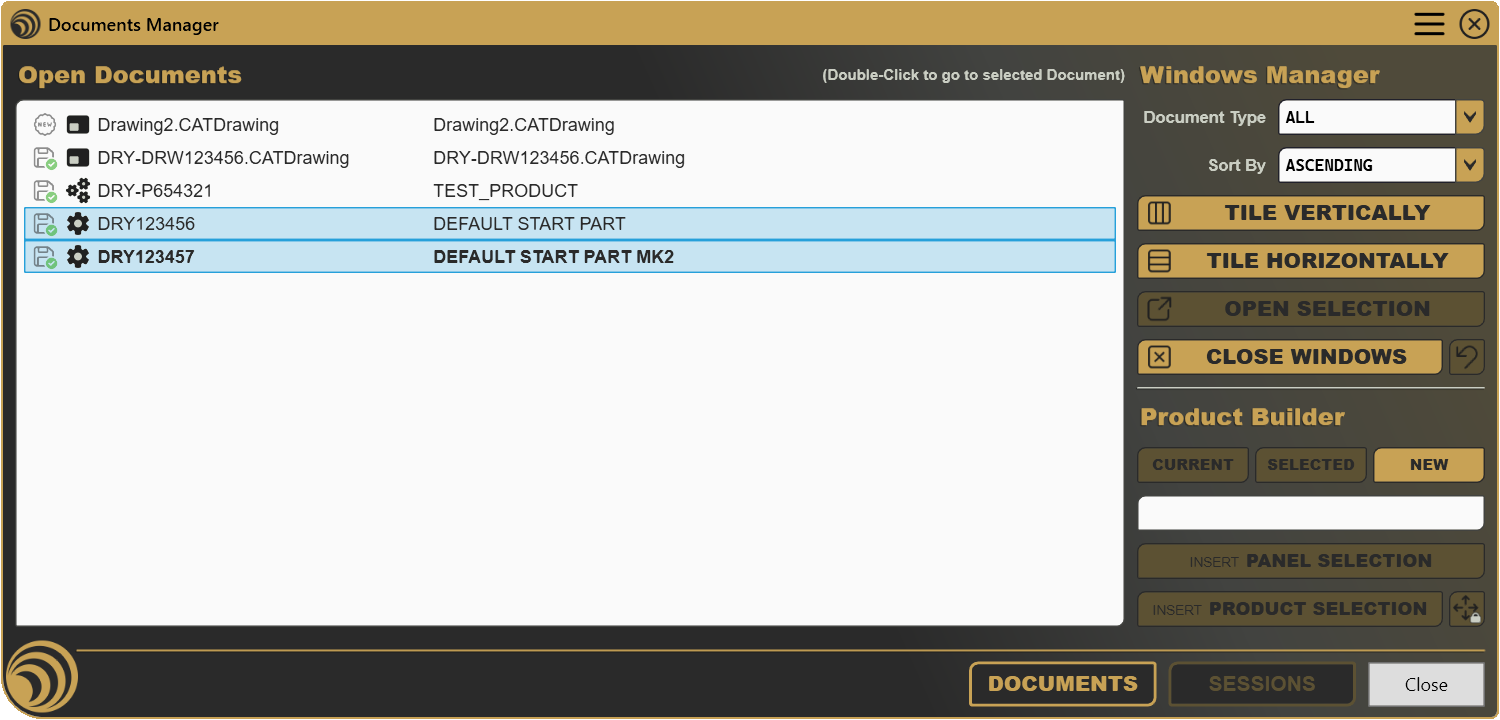
Task: Click the Product Builder name input field
Action: click(1311, 513)
